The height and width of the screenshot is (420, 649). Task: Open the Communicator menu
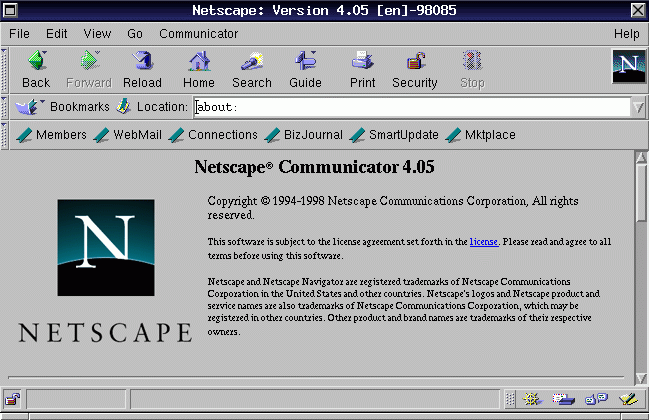(x=199, y=34)
